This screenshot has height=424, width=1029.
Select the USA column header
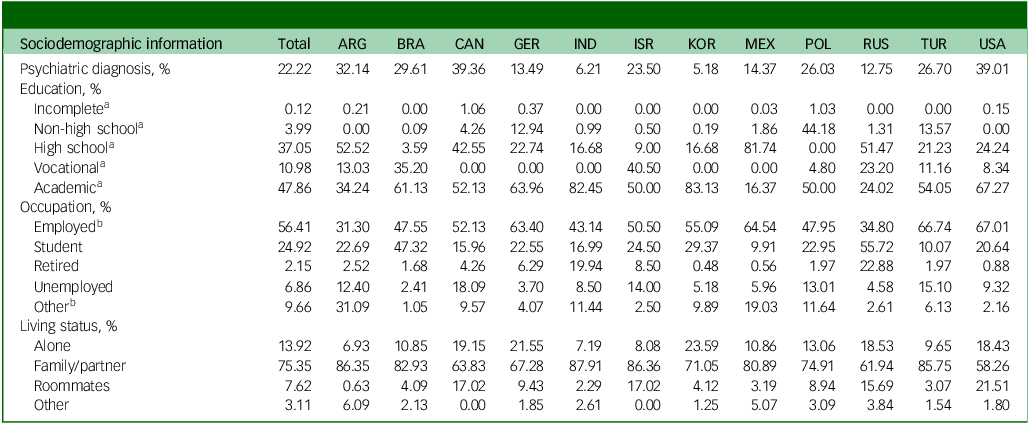point(992,44)
